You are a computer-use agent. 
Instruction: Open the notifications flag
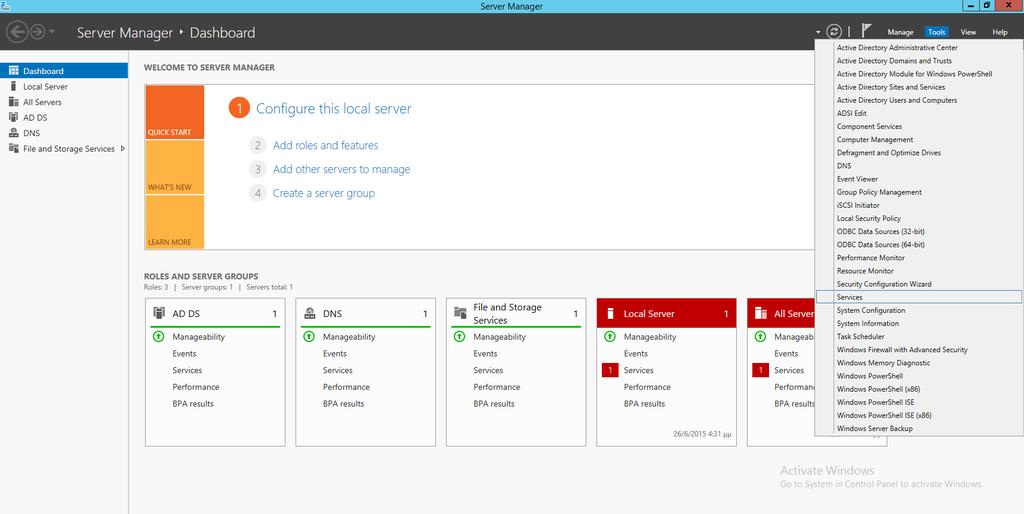point(866,31)
